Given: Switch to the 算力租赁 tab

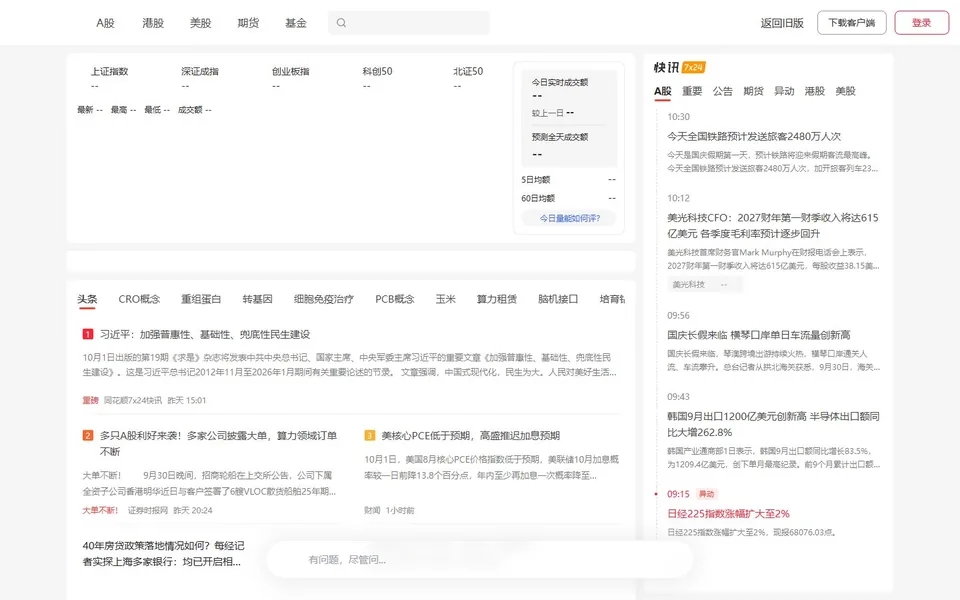Looking at the screenshot, I should pyautogui.click(x=497, y=299).
